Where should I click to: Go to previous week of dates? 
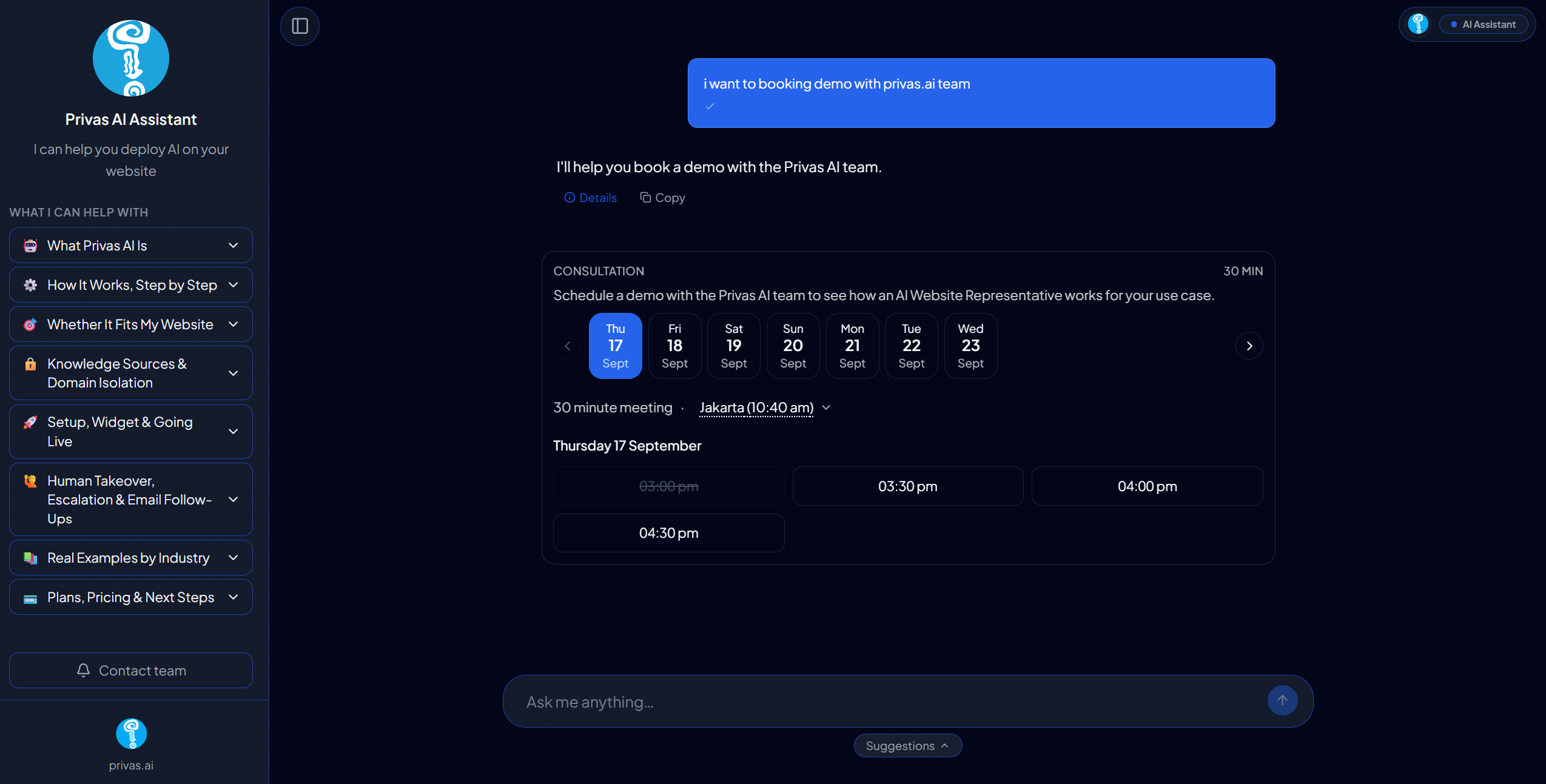(x=567, y=346)
